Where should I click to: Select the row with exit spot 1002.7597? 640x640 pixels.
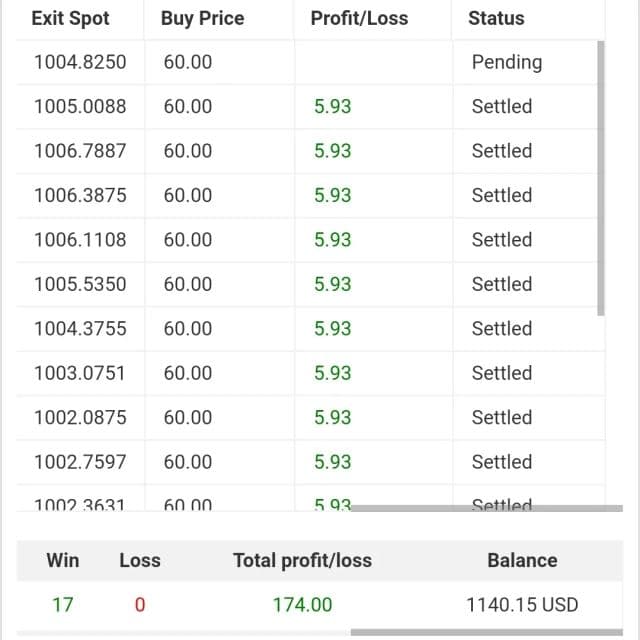coord(310,462)
